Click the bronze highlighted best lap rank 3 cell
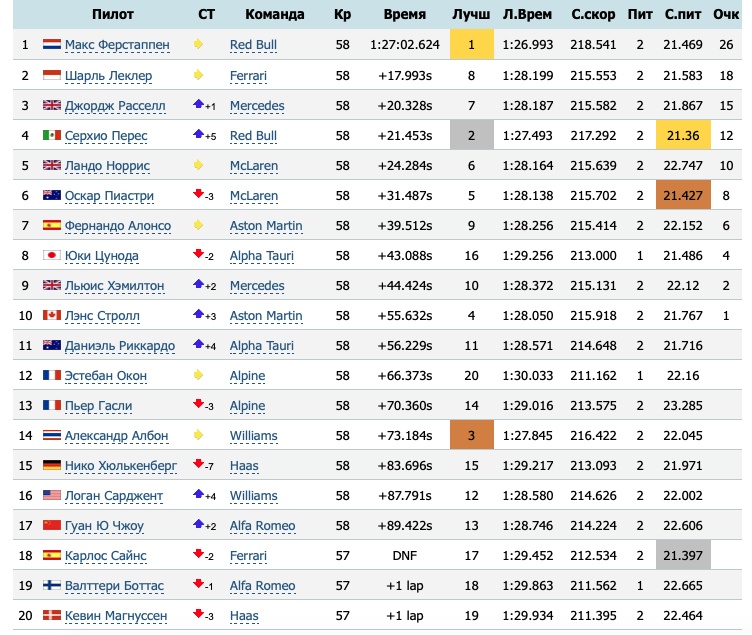752x635 pixels. click(472, 435)
